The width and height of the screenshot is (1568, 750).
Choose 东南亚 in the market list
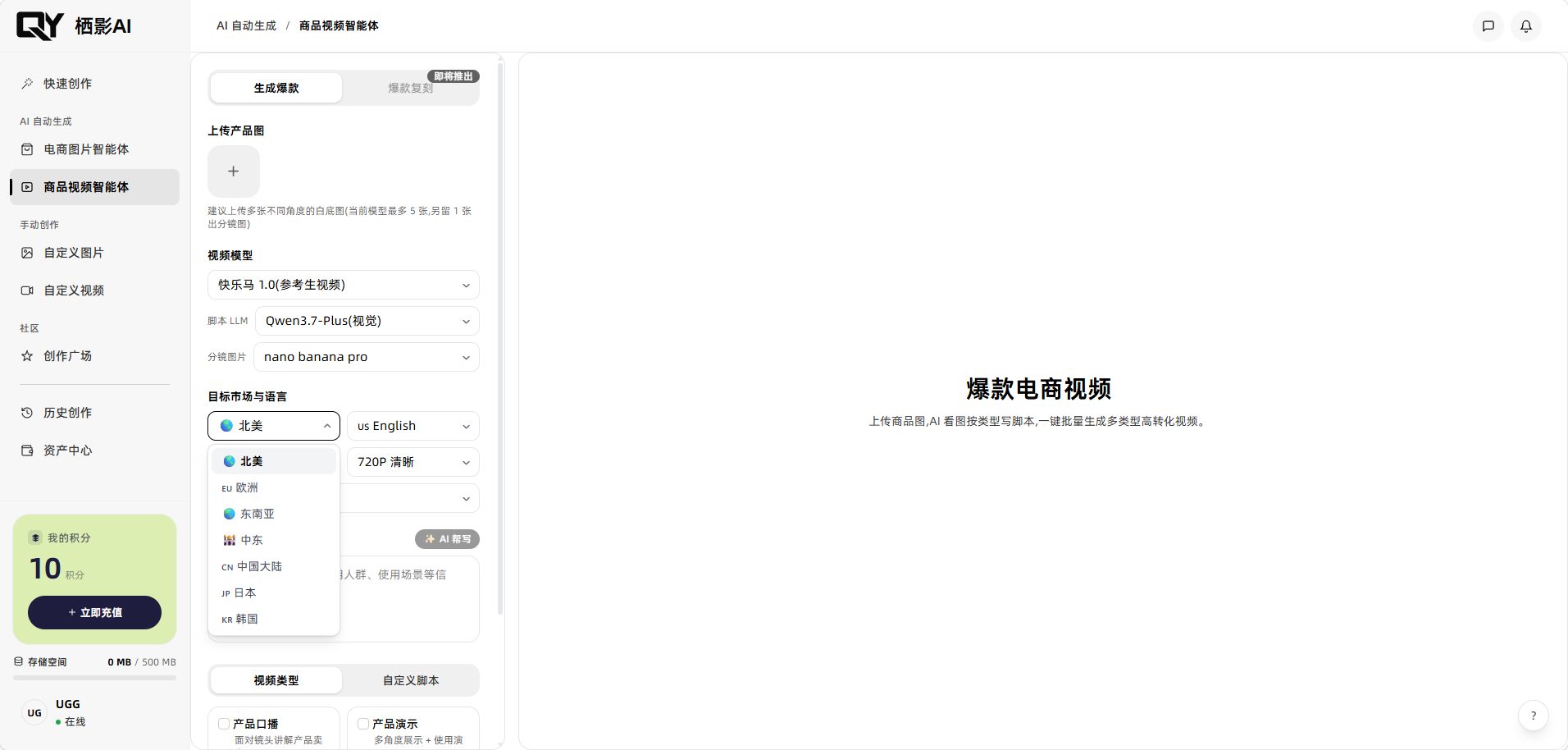click(274, 514)
